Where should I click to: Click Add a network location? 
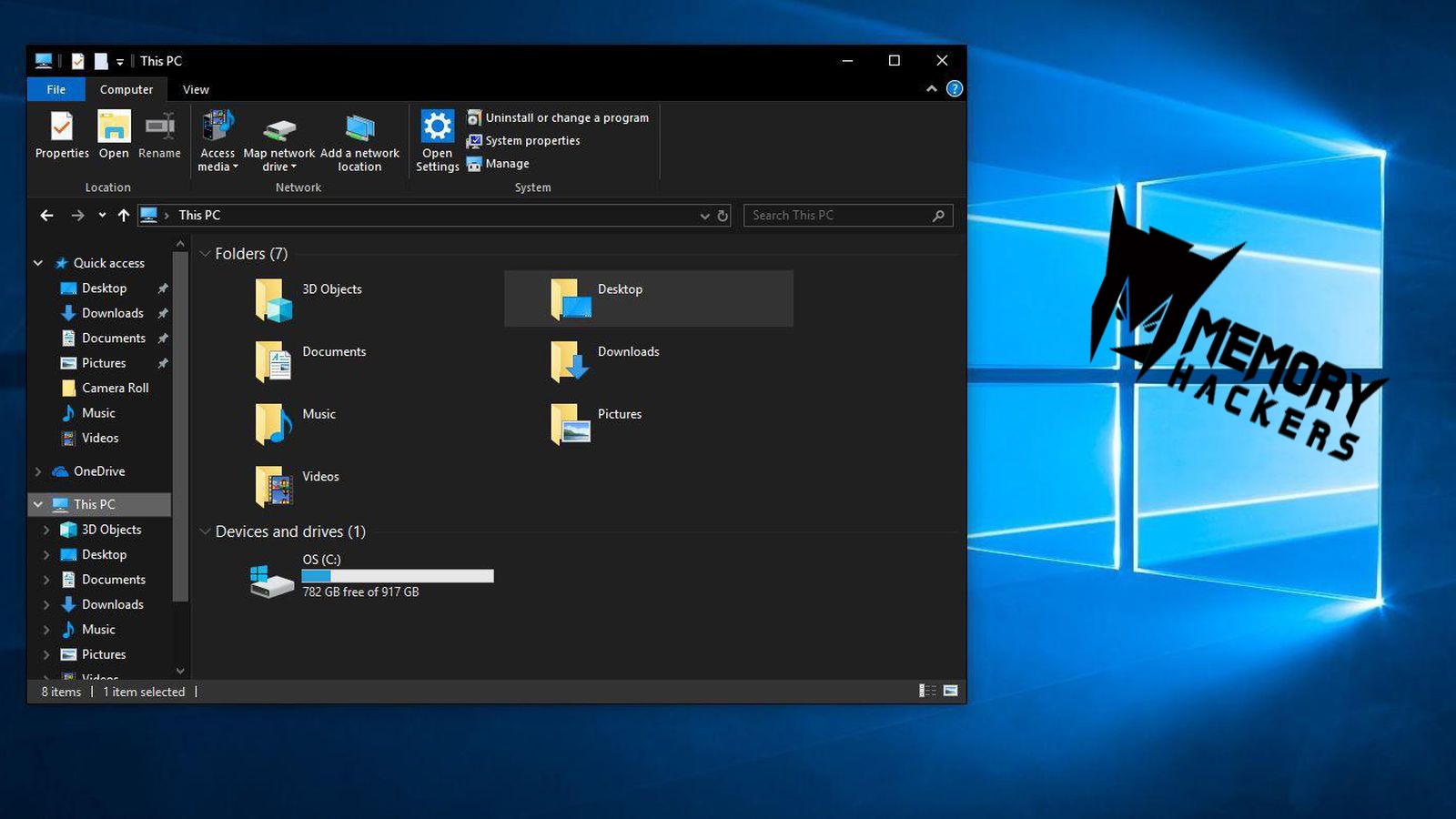click(x=359, y=141)
